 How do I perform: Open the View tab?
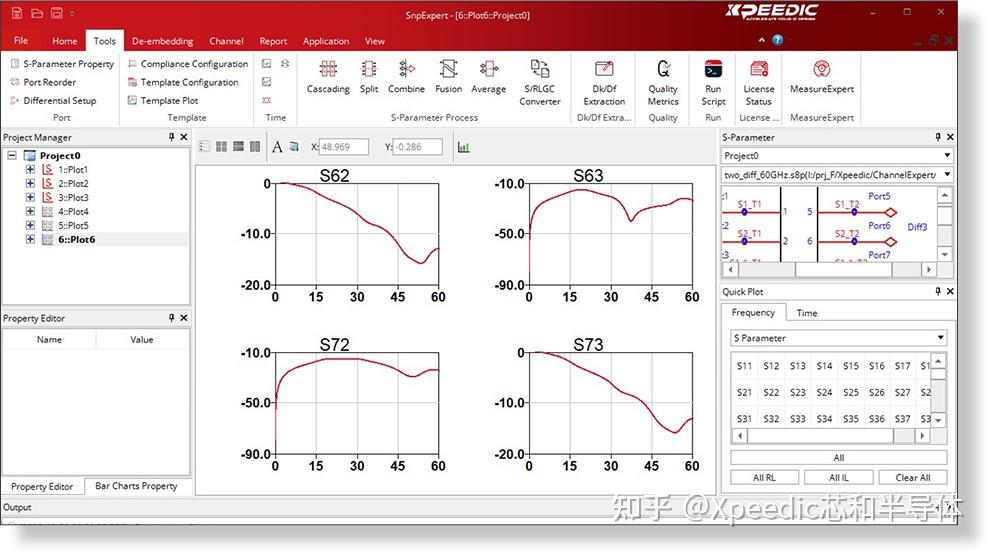point(374,41)
